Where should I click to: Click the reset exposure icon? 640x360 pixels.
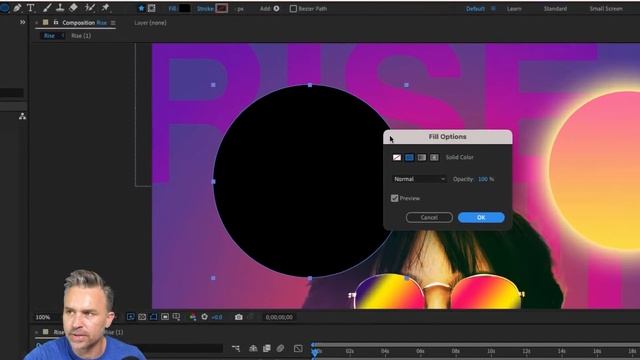tap(204, 317)
